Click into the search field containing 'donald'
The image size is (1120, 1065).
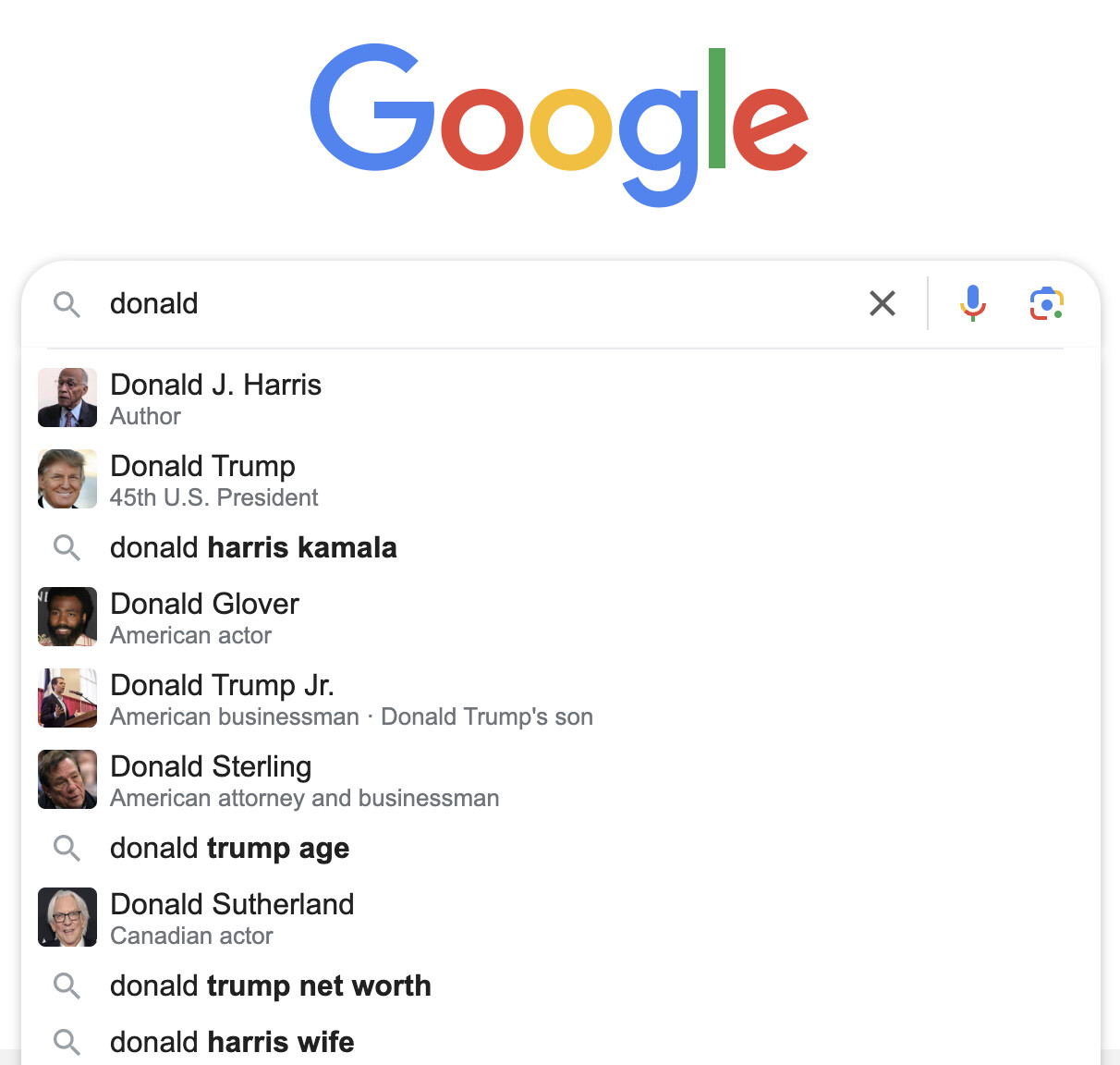(x=481, y=303)
